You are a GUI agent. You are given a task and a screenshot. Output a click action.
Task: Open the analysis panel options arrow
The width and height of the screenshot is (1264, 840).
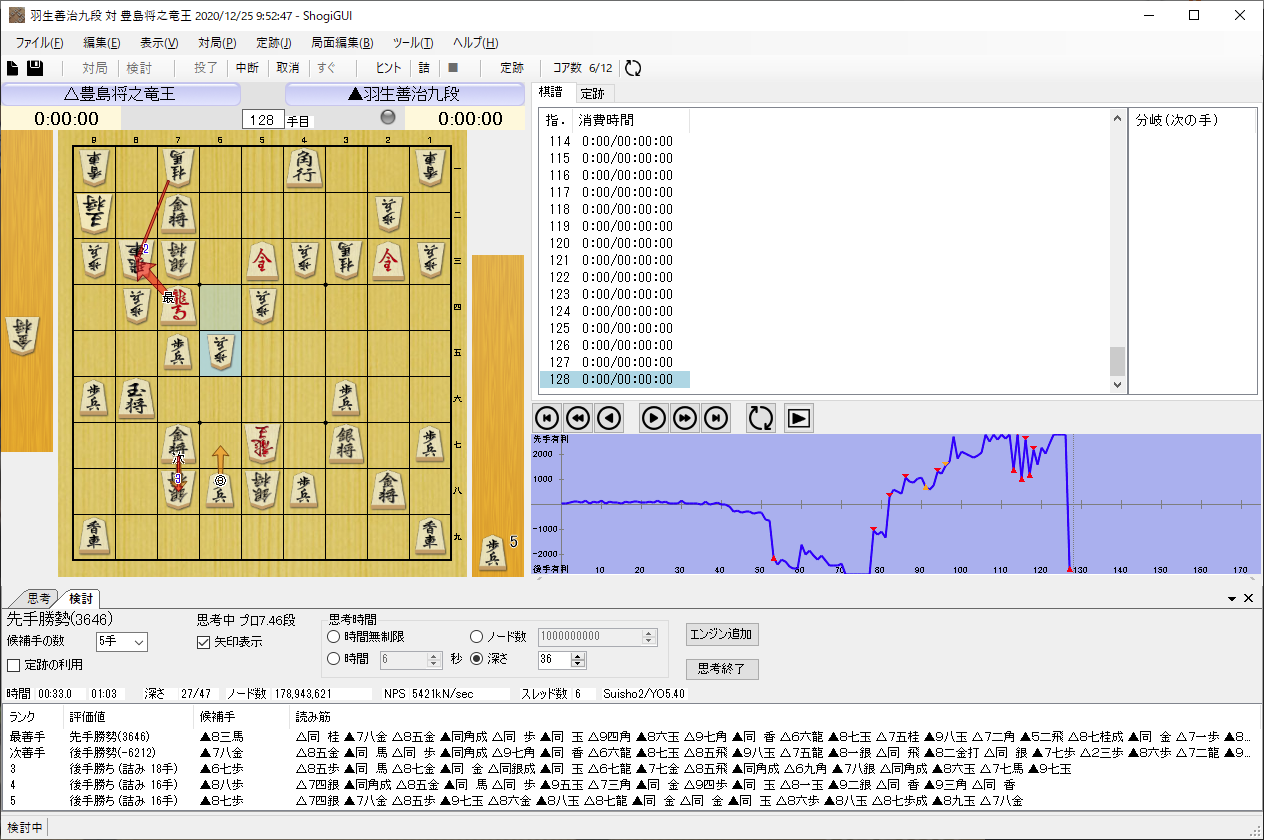point(1232,598)
